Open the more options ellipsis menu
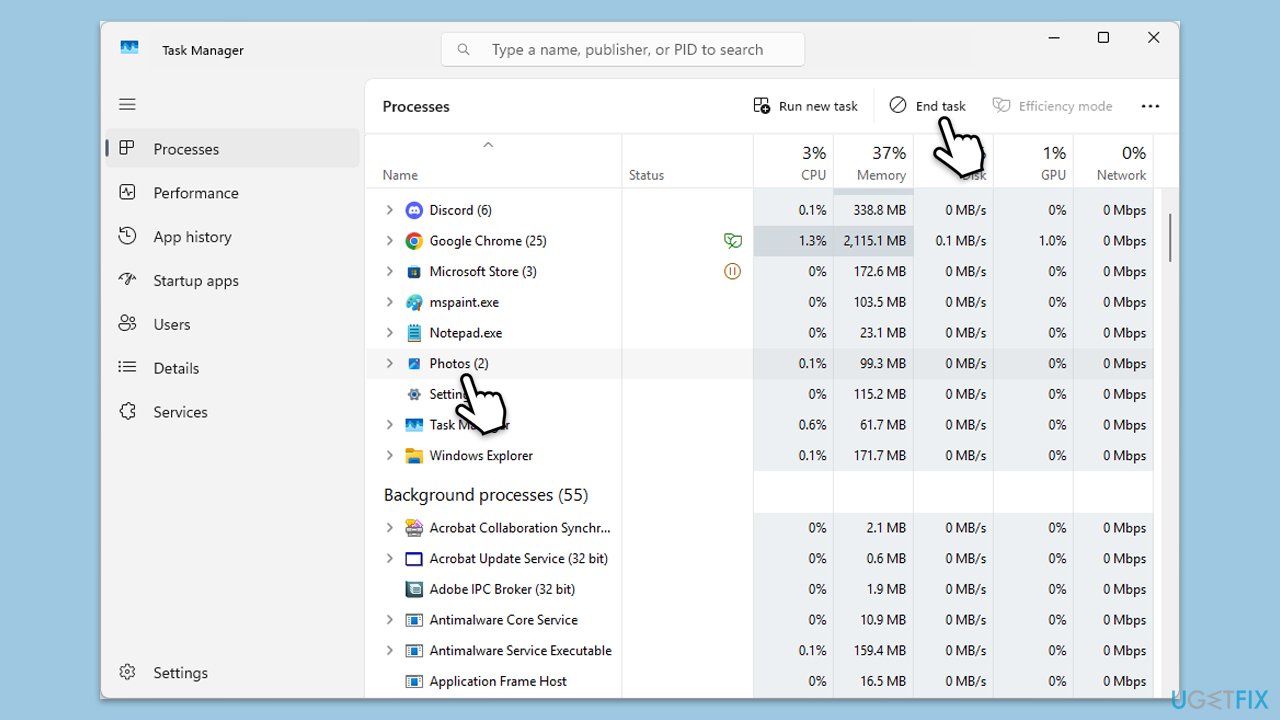The height and width of the screenshot is (720, 1280). click(x=1150, y=106)
